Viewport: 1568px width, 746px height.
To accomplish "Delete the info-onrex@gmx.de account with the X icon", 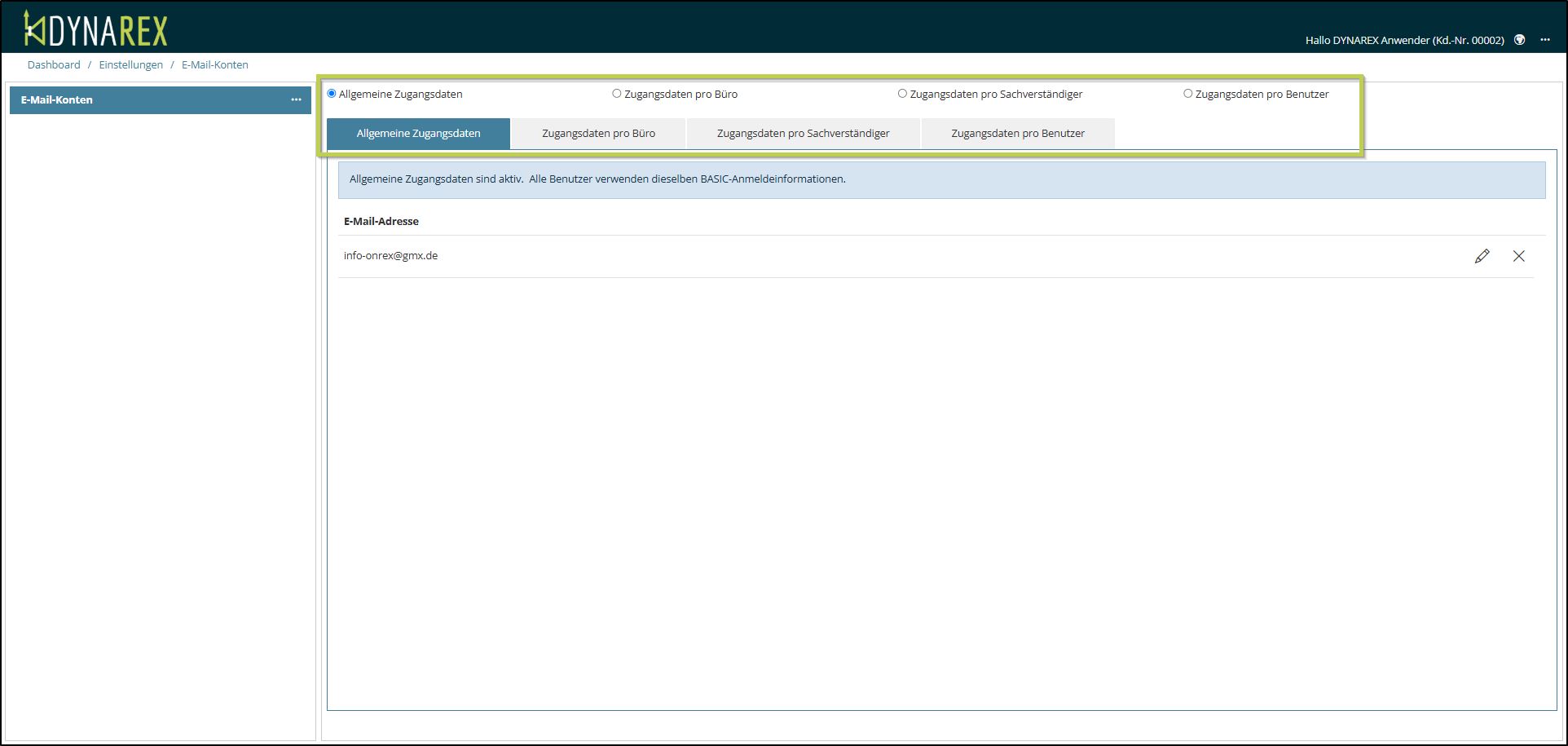I will [x=1518, y=256].
